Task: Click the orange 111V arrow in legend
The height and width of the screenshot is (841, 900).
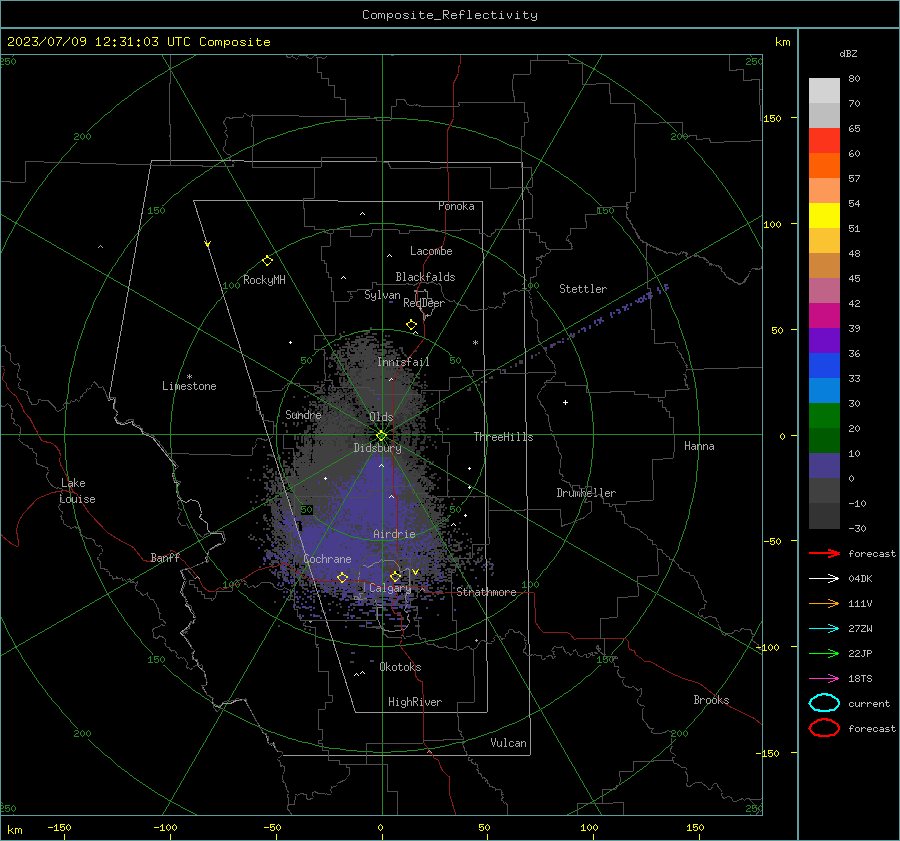Action: coord(824,603)
